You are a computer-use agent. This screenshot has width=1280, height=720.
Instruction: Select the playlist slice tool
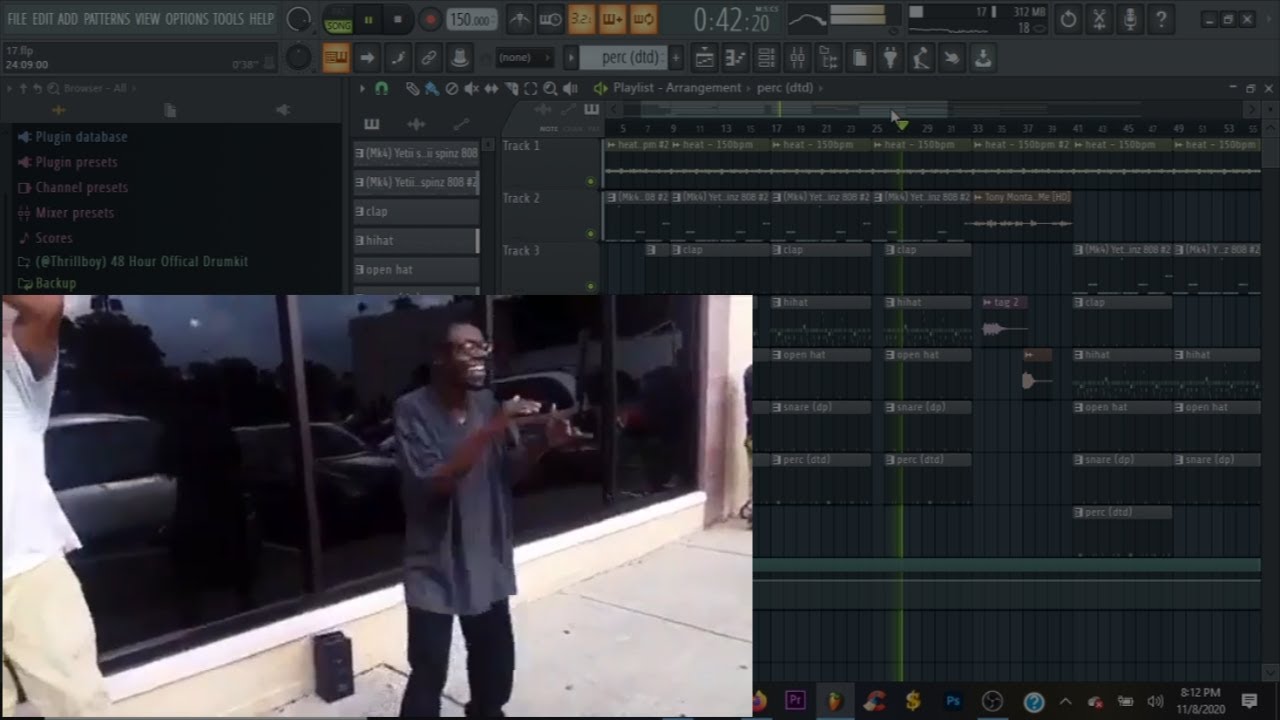tap(511, 88)
